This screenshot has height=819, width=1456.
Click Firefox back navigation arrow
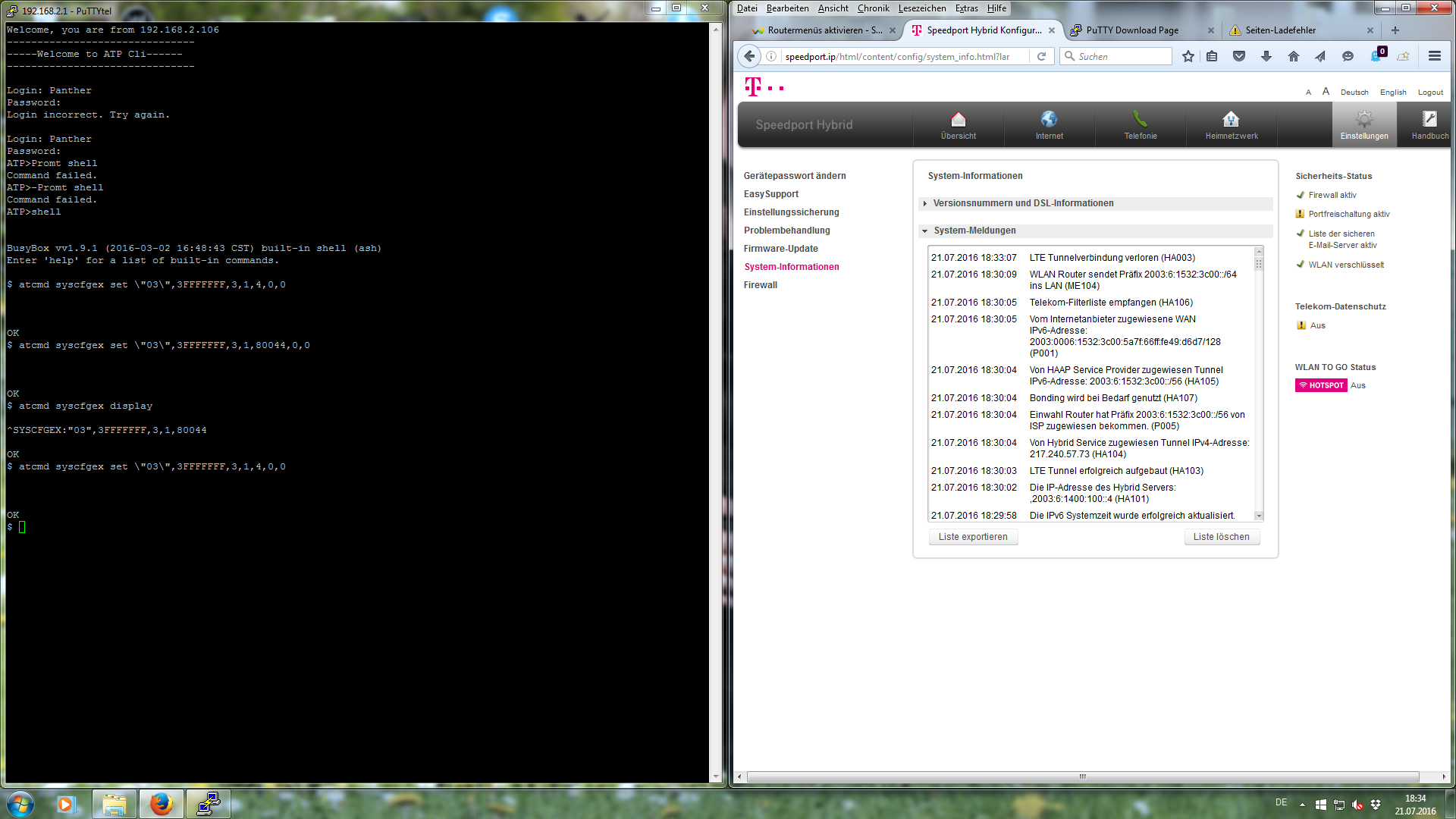(x=749, y=56)
